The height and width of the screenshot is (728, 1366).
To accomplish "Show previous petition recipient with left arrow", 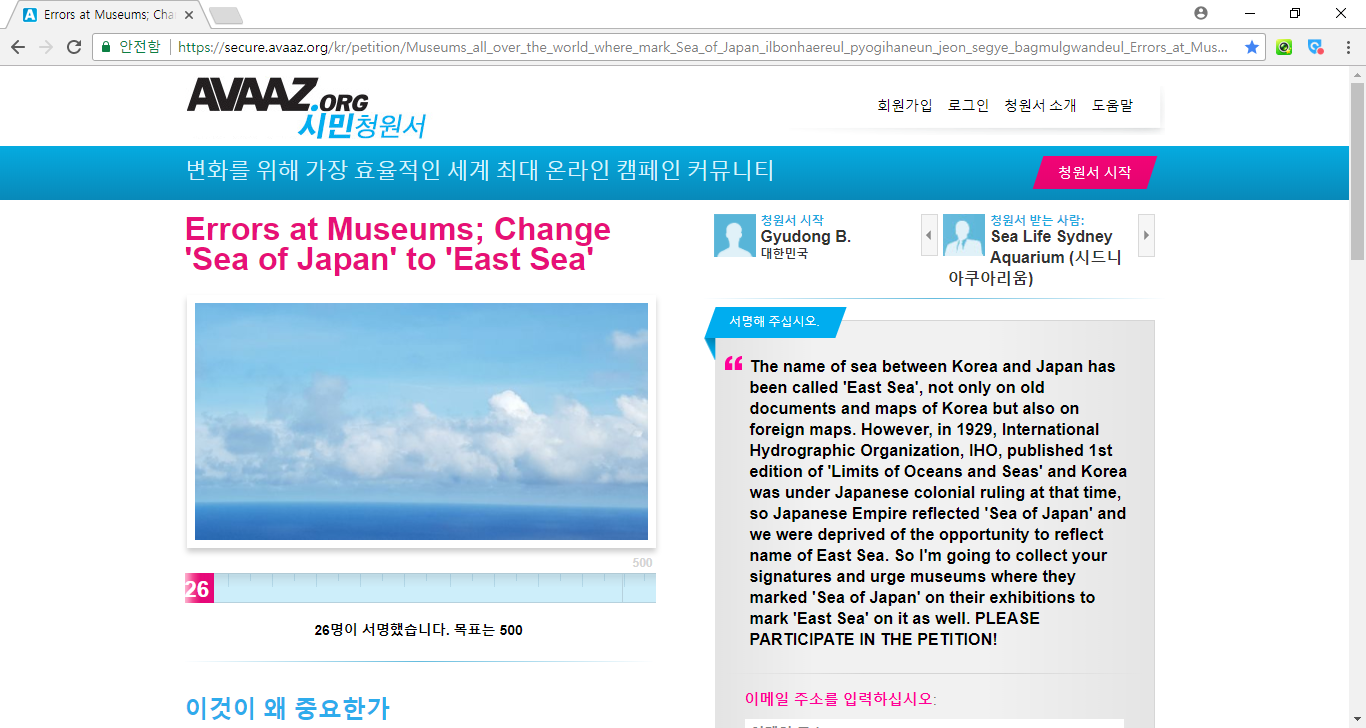I will (929, 236).
